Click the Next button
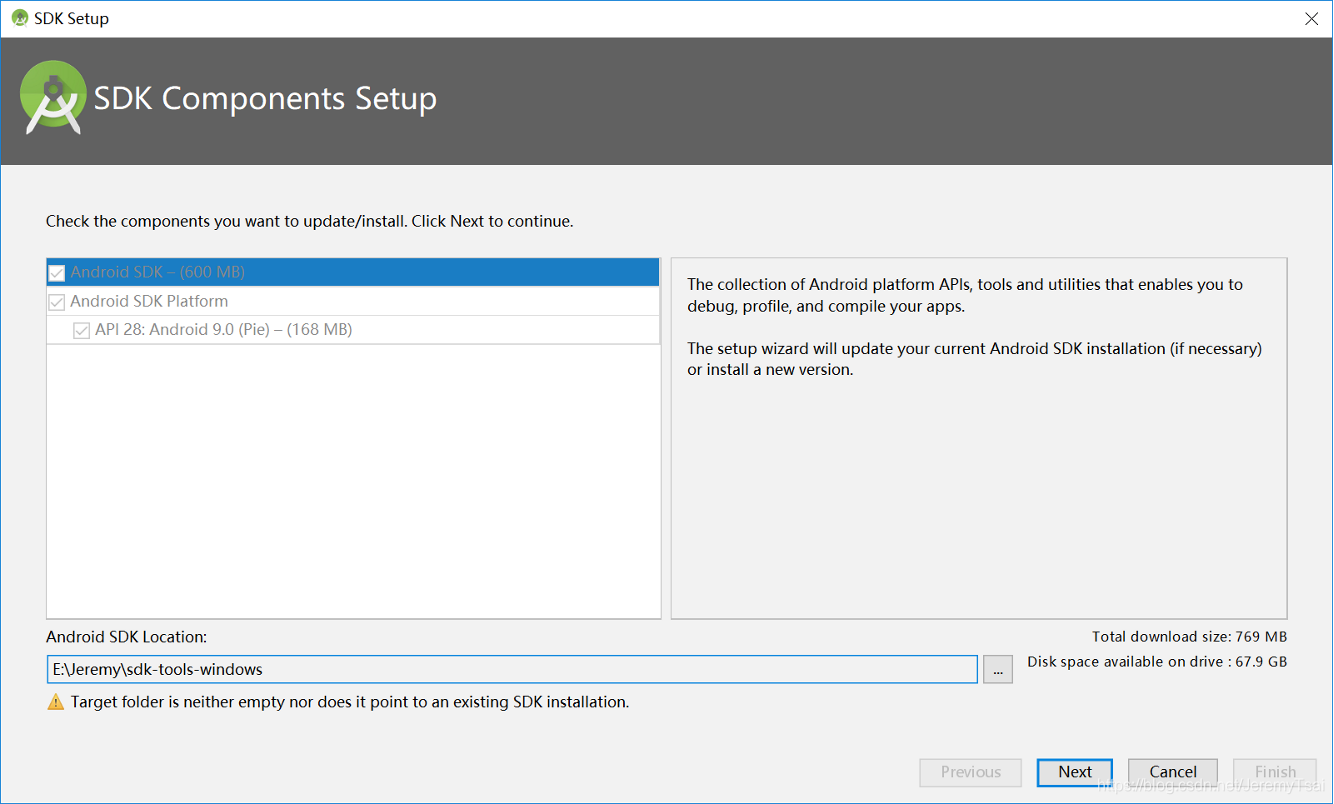1334x804 pixels. coord(1075,772)
